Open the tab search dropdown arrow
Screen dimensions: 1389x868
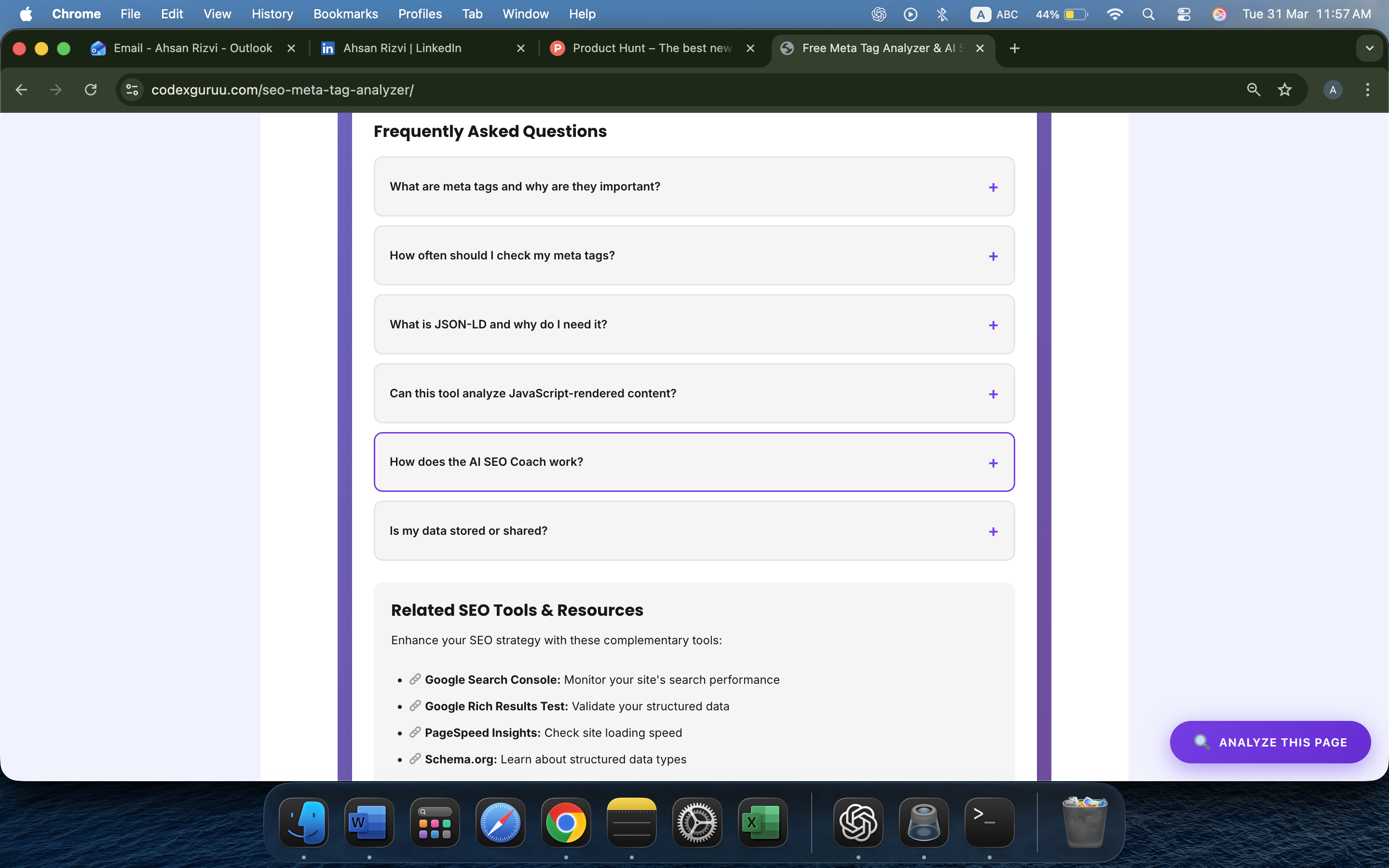[x=1370, y=48]
